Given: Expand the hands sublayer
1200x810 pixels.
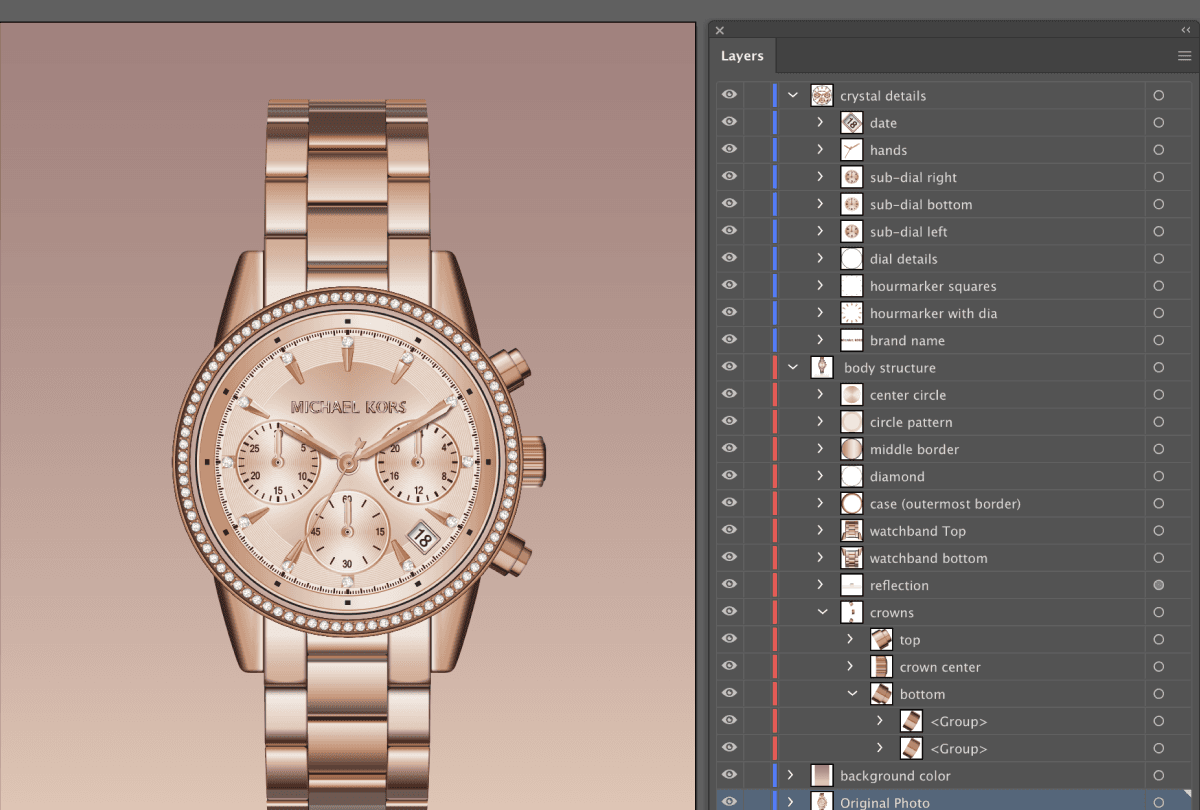Looking at the screenshot, I should click(x=820, y=149).
